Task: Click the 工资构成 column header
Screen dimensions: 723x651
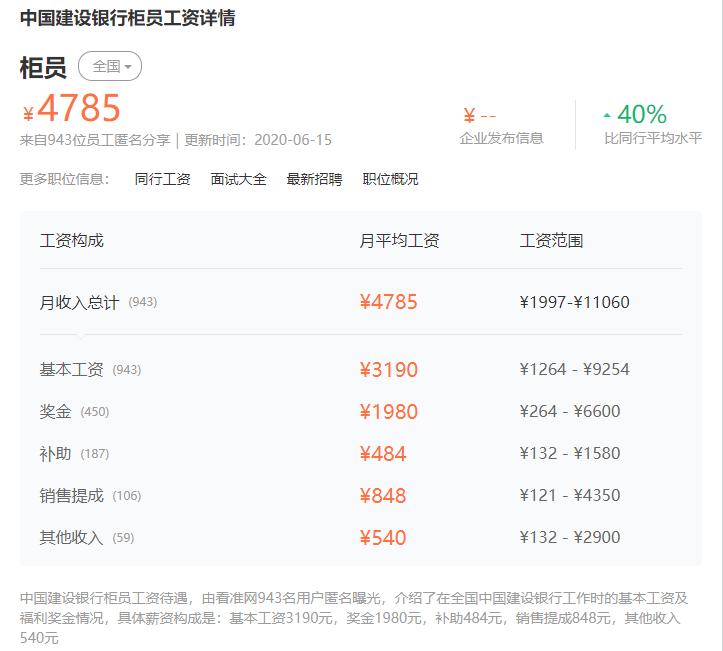Action: [x=72, y=241]
